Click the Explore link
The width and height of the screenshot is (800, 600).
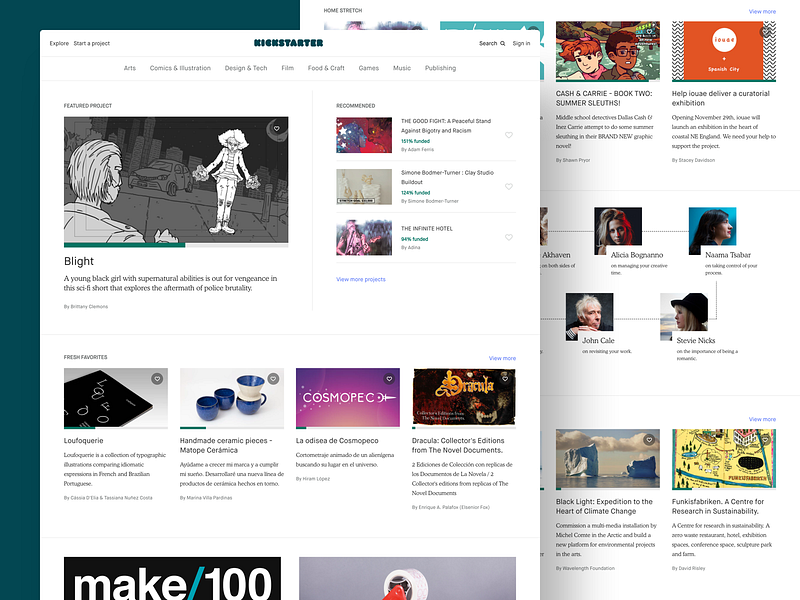[59, 43]
